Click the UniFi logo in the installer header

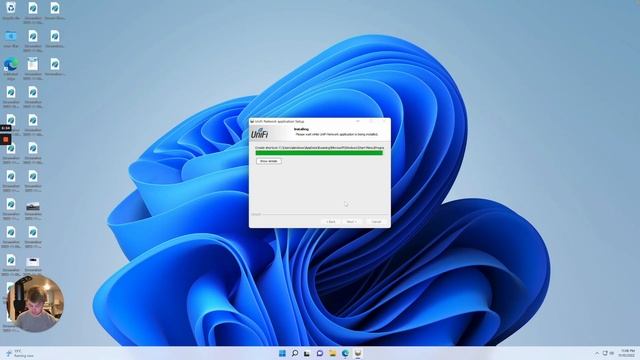pos(259,133)
